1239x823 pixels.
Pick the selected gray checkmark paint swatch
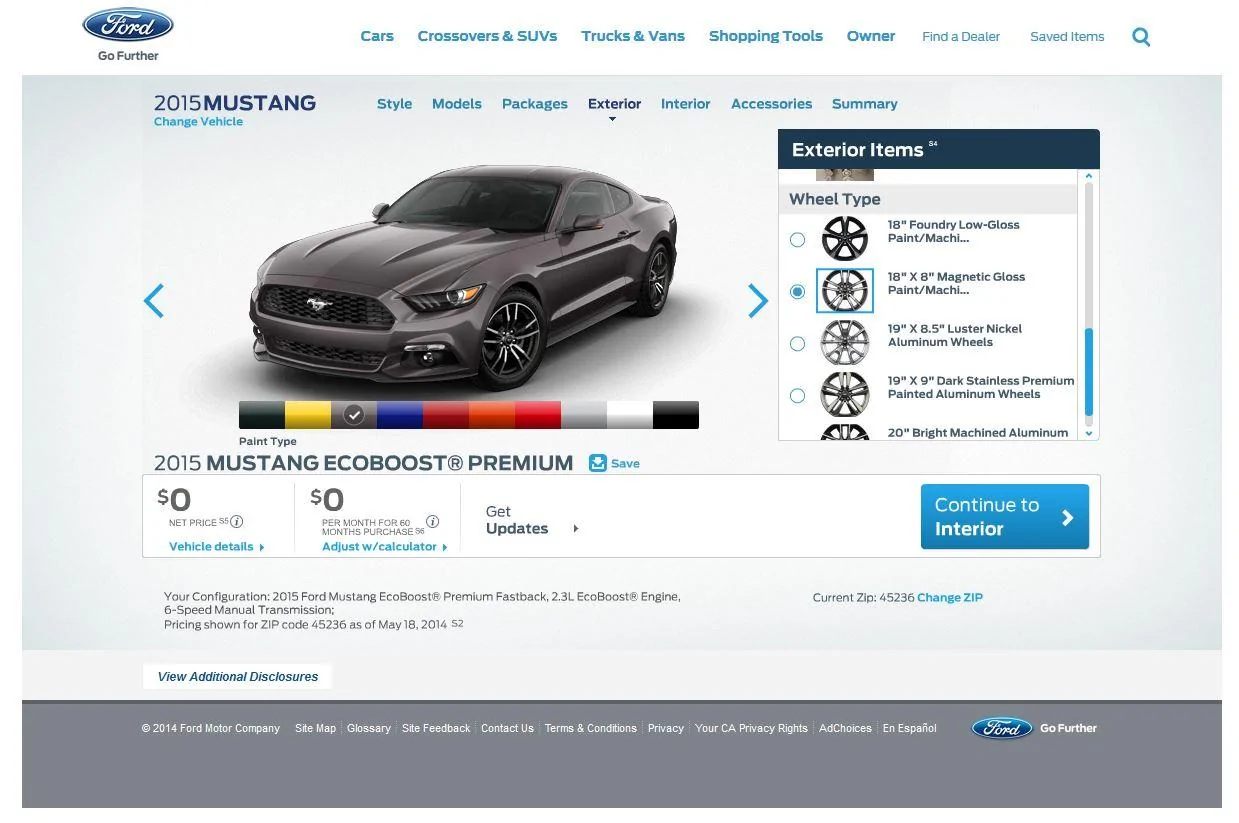click(x=354, y=415)
